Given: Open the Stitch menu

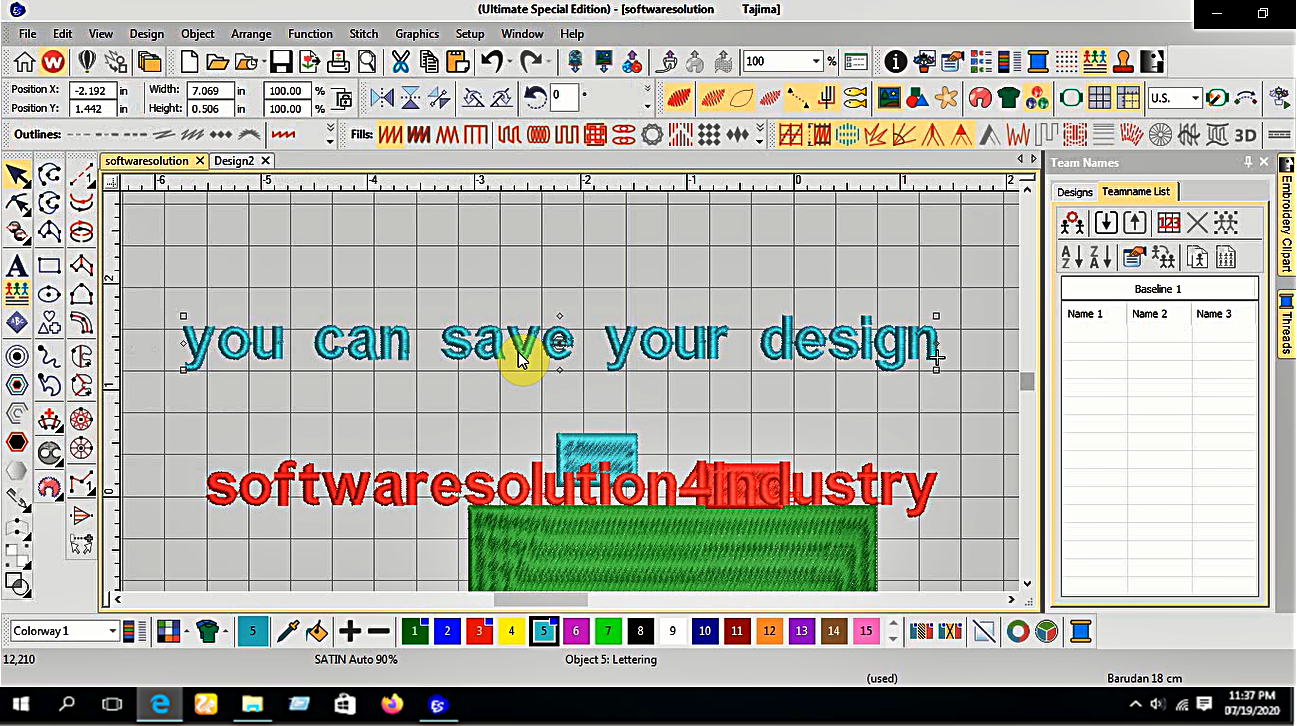Looking at the screenshot, I should click(363, 33).
